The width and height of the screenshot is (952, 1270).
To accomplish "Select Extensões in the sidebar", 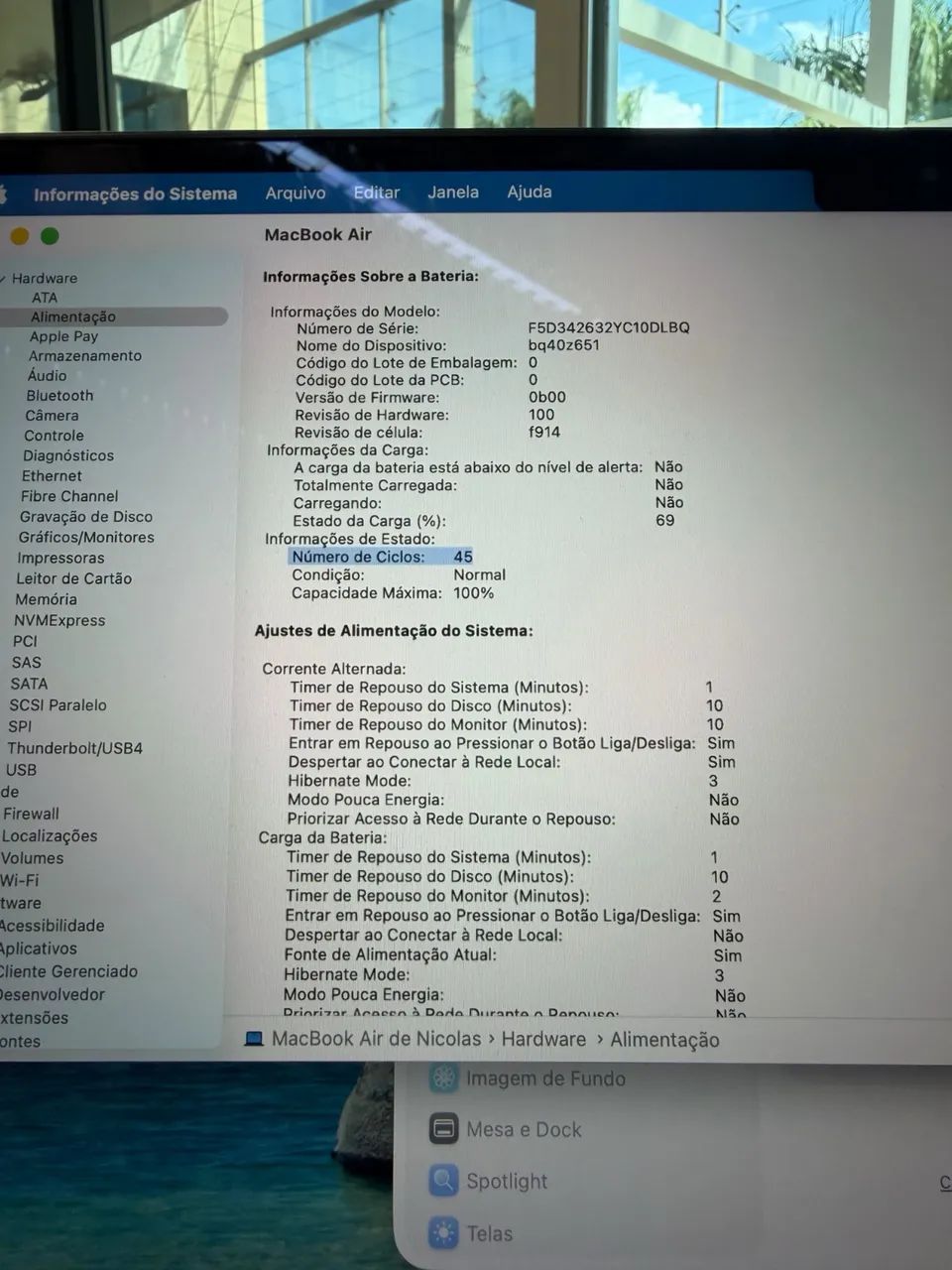I will coord(35,1018).
